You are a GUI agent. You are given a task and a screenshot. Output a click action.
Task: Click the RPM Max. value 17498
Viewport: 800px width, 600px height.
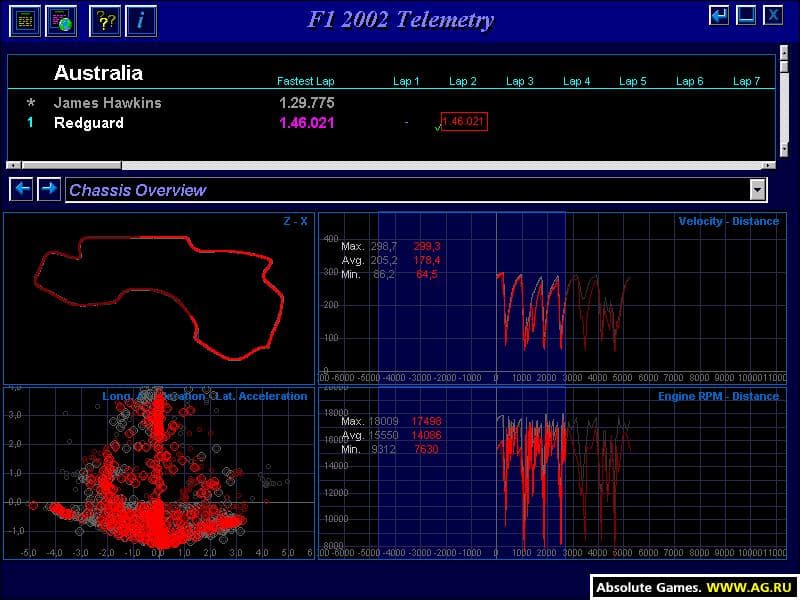(x=427, y=421)
